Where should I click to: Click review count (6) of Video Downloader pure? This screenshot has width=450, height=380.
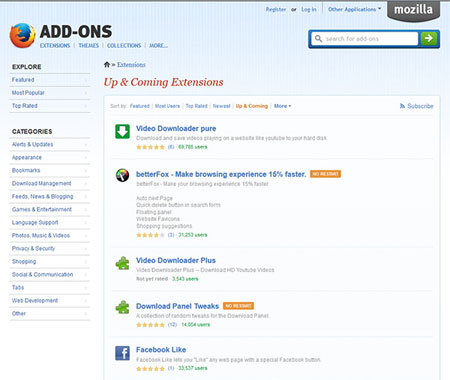point(171,147)
